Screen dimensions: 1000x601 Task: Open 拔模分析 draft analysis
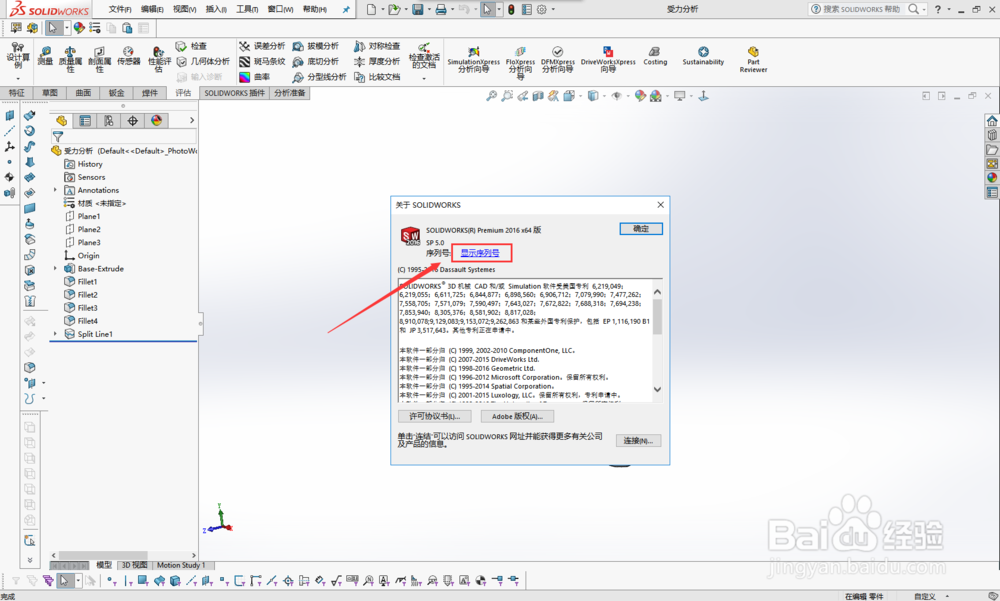pyautogui.click(x=316, y=46)
